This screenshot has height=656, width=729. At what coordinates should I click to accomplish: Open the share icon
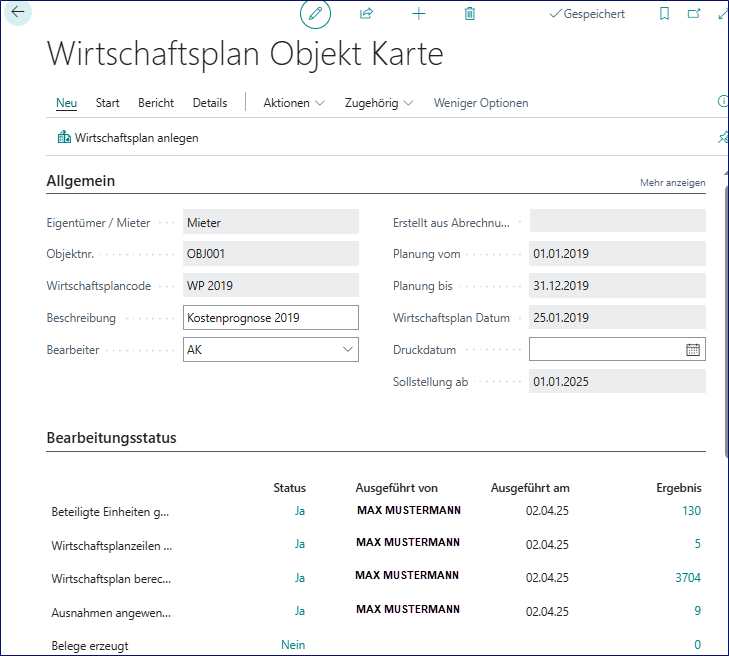point(366,13)
